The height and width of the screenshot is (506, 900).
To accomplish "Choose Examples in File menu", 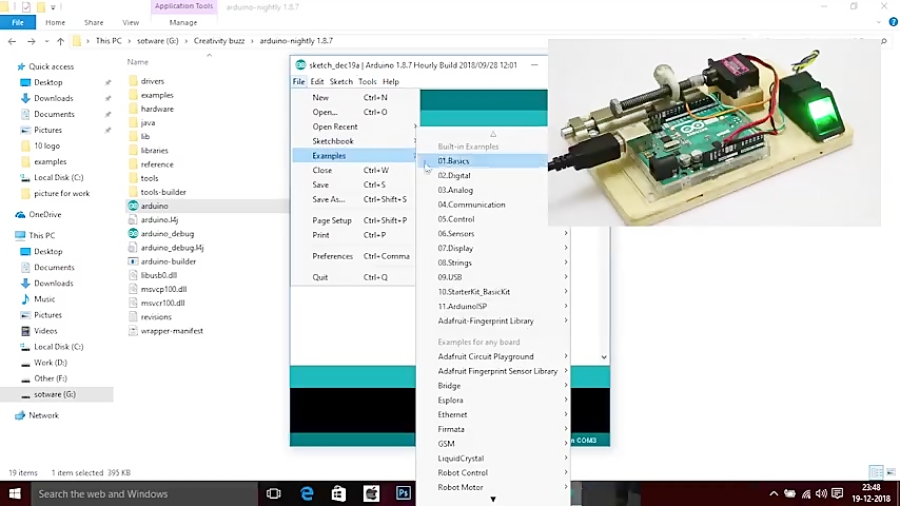I will [x=355, y=155].
